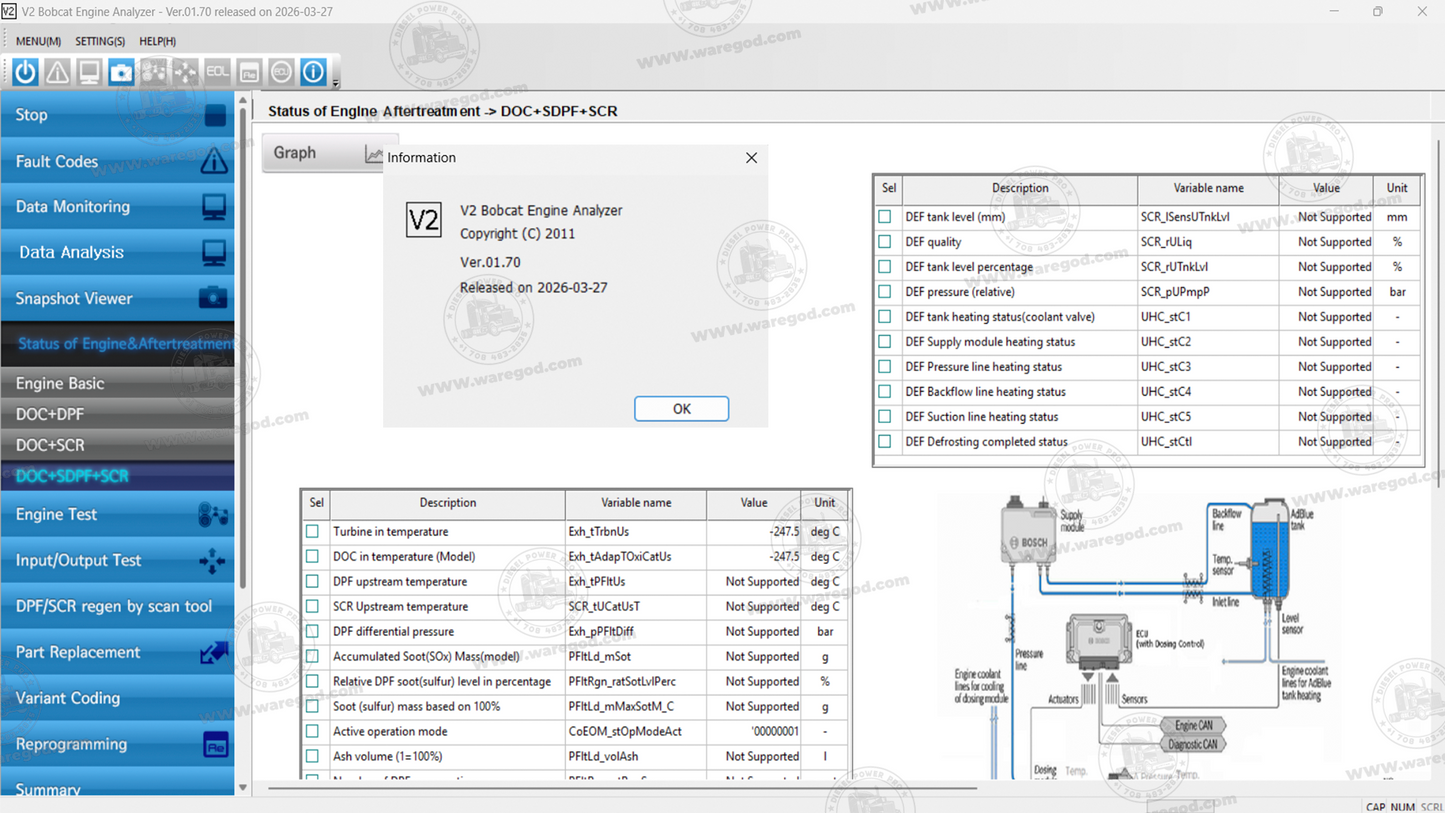Check DEF Supply module heating status checkbox
Image resolution: width=1445 pixels, height=813 pixels.
(885, 342)
